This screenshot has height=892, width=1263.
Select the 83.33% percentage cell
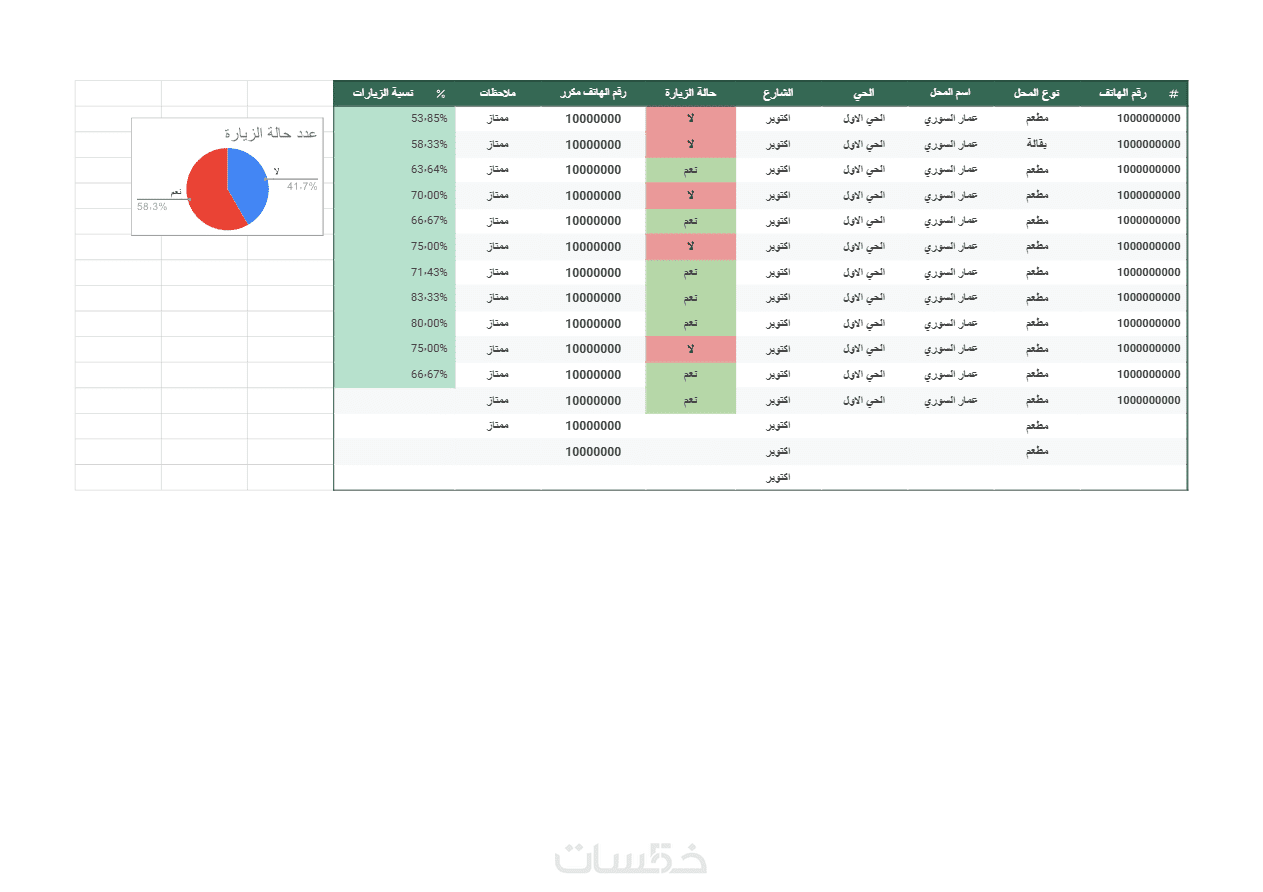click(429, 298)
